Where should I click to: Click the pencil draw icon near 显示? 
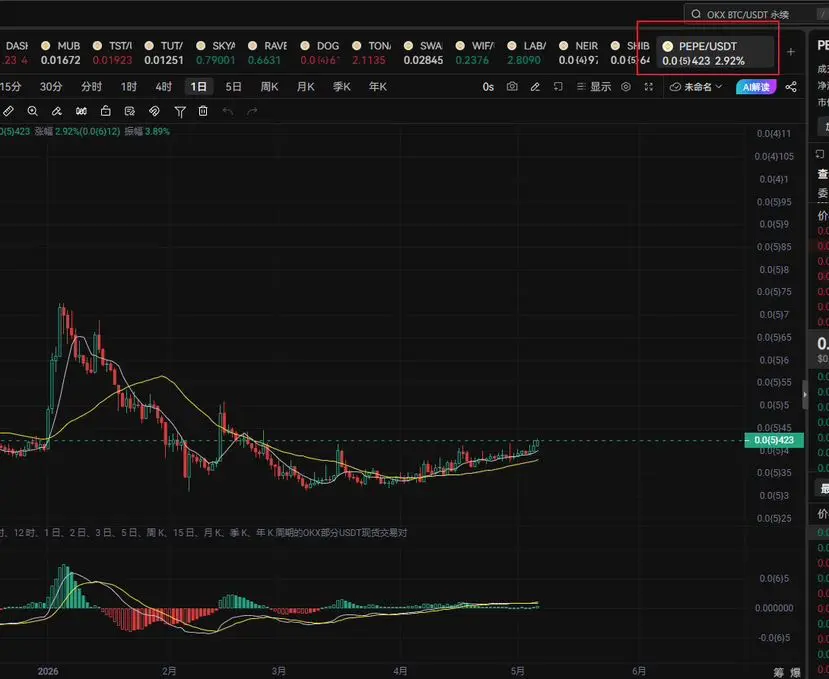[535, 87]
